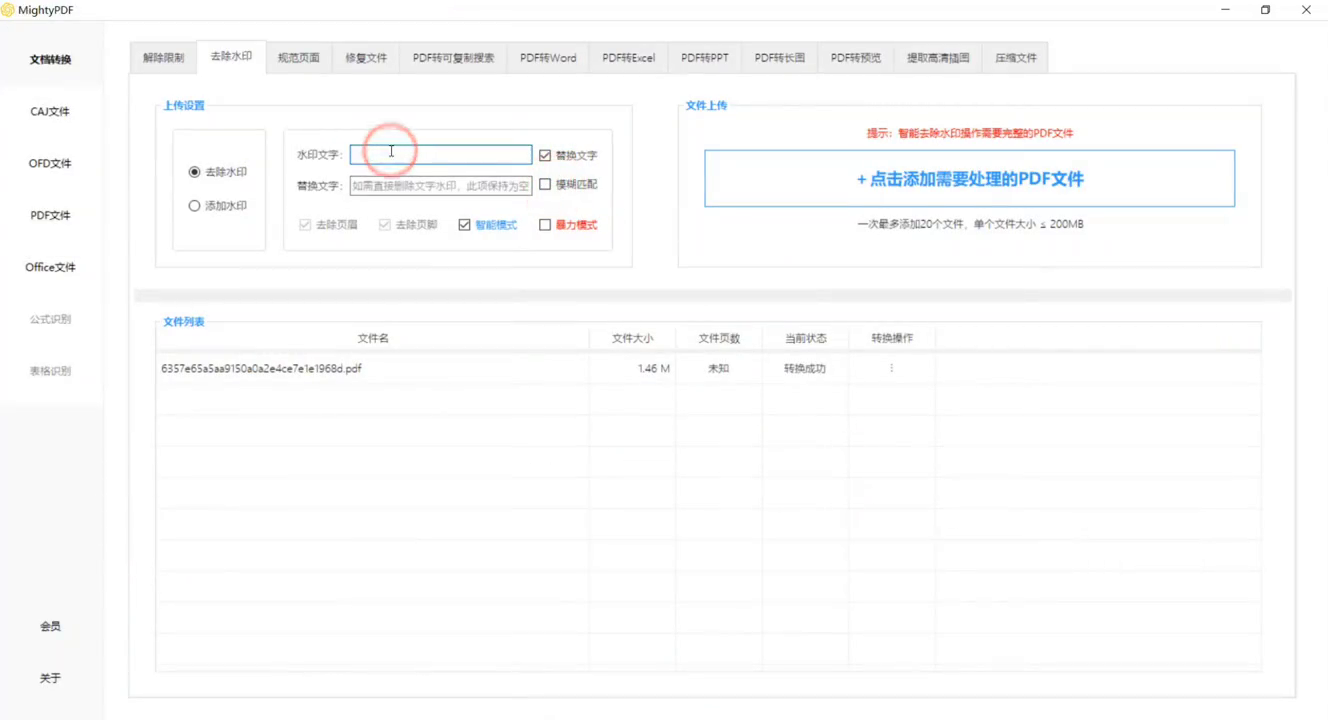Viewport: 1328px width, 720px height.
Task: Click 点击添加需要处理的PDF文件 upload button
Action: pos(970,179)
